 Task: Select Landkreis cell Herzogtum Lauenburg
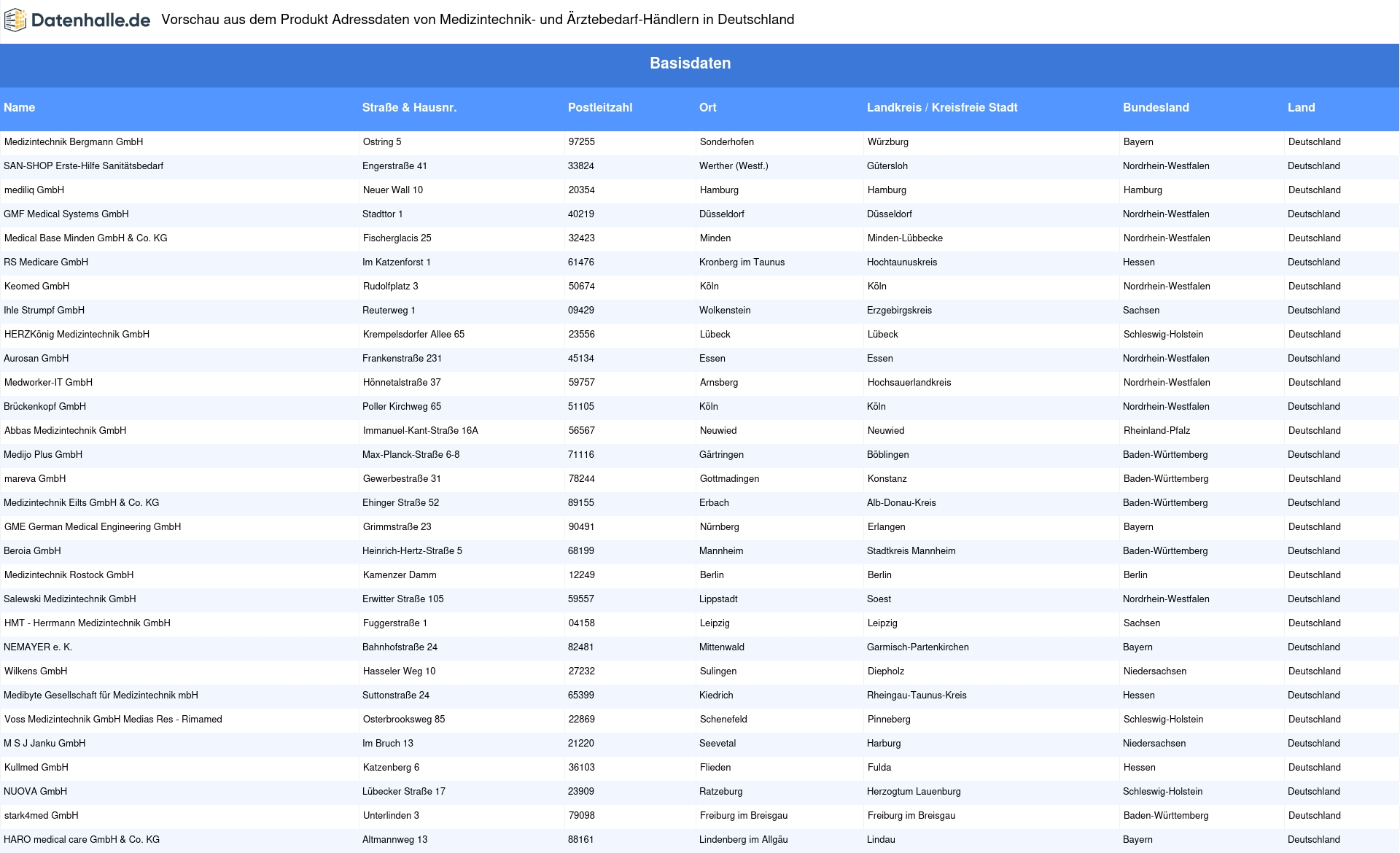click(x=914, y=792)
